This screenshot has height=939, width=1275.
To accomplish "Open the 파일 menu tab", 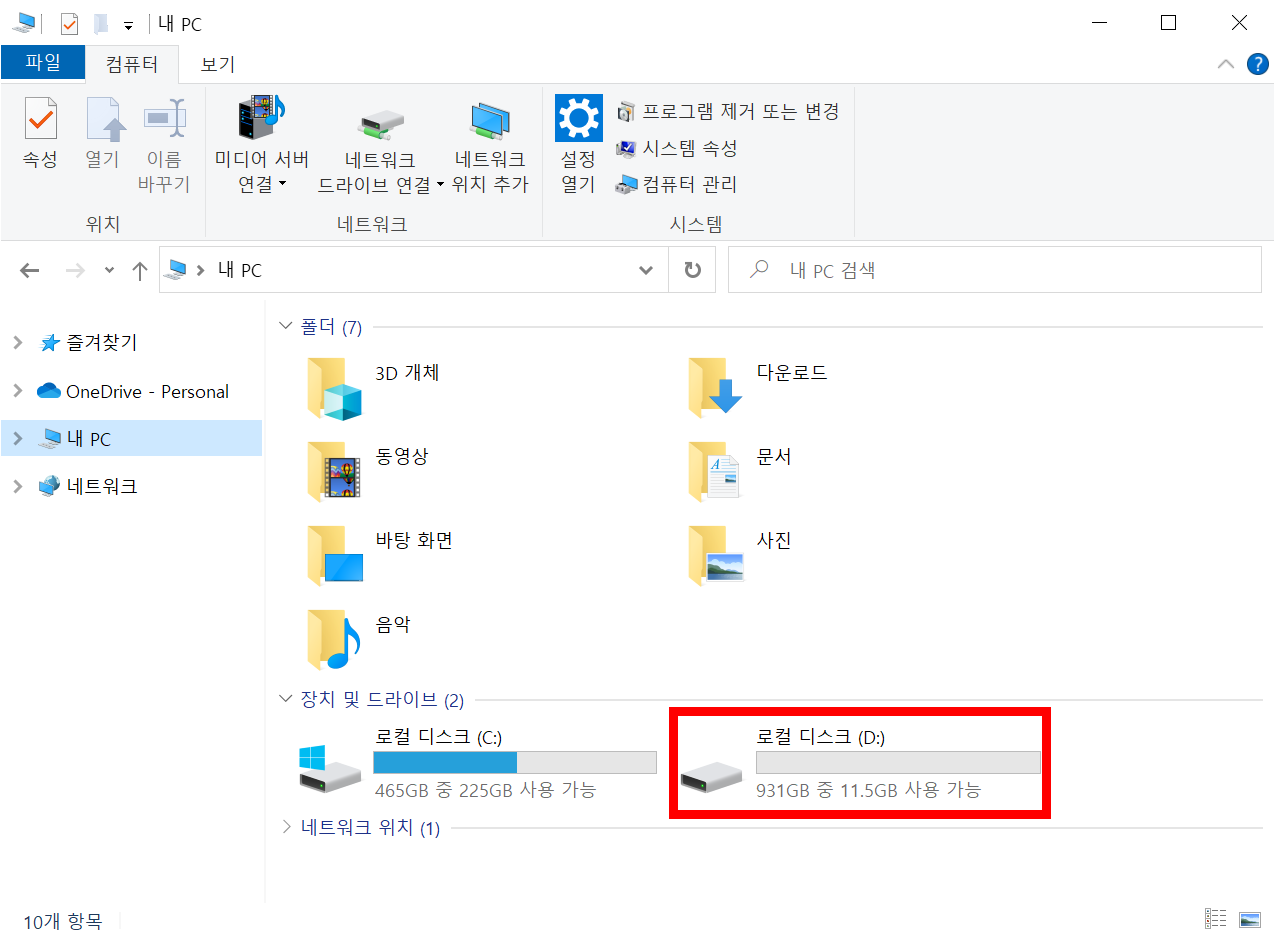I will pos(41,62).
